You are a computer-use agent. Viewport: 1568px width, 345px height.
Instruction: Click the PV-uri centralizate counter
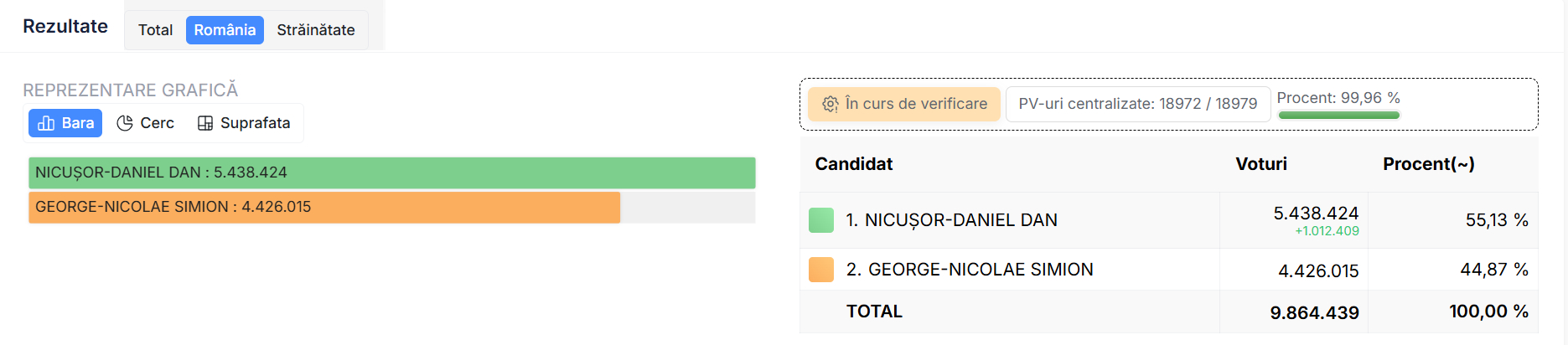click(x=1137, y=104)
